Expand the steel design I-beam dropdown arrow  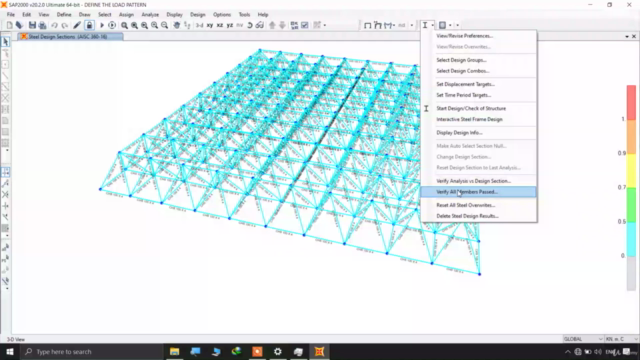pyautogui.click(x=433, y=25)
